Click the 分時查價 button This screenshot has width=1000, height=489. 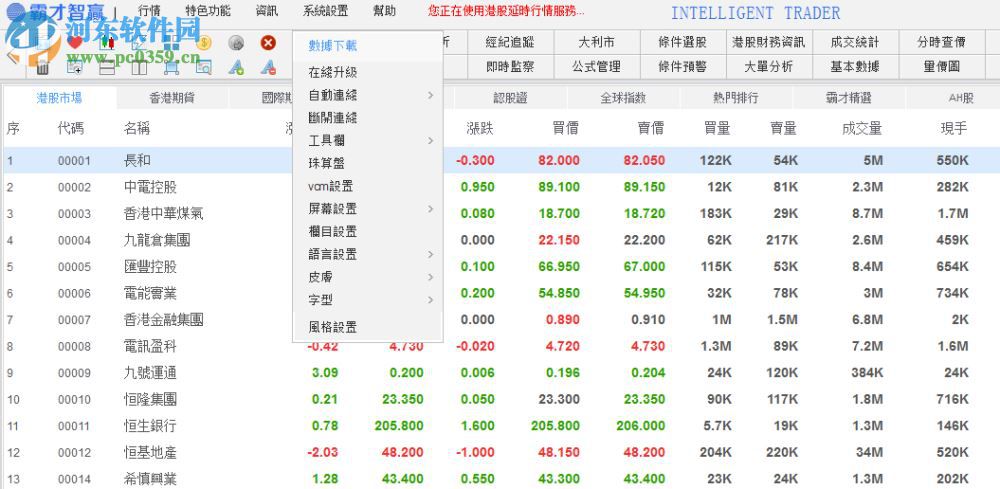[941, 43]
